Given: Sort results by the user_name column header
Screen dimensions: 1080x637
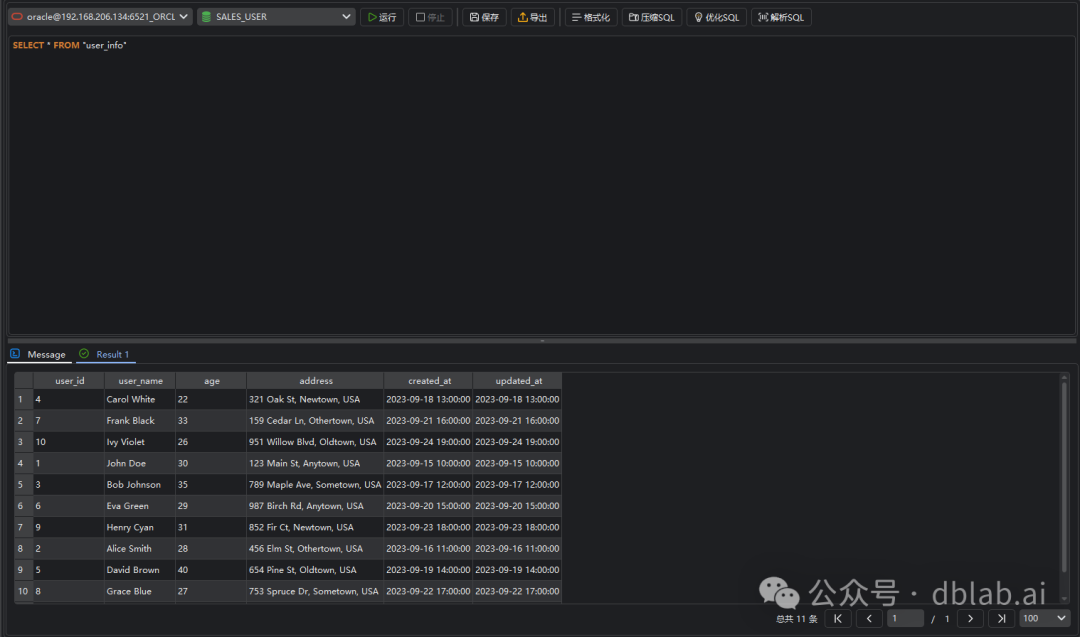Looking at the screenshot, I should point(139,380).
